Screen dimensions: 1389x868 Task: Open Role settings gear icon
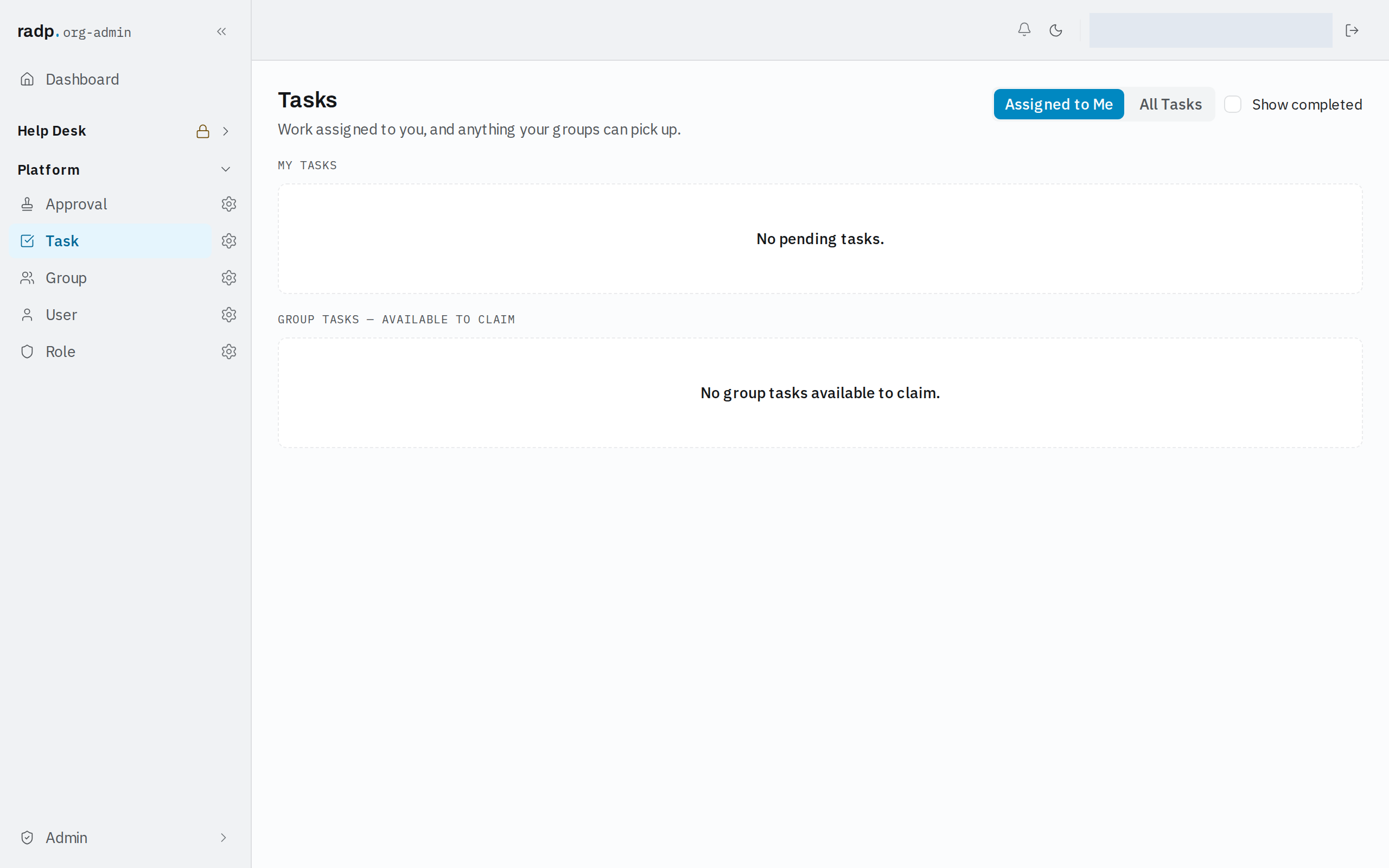(229, 352)
